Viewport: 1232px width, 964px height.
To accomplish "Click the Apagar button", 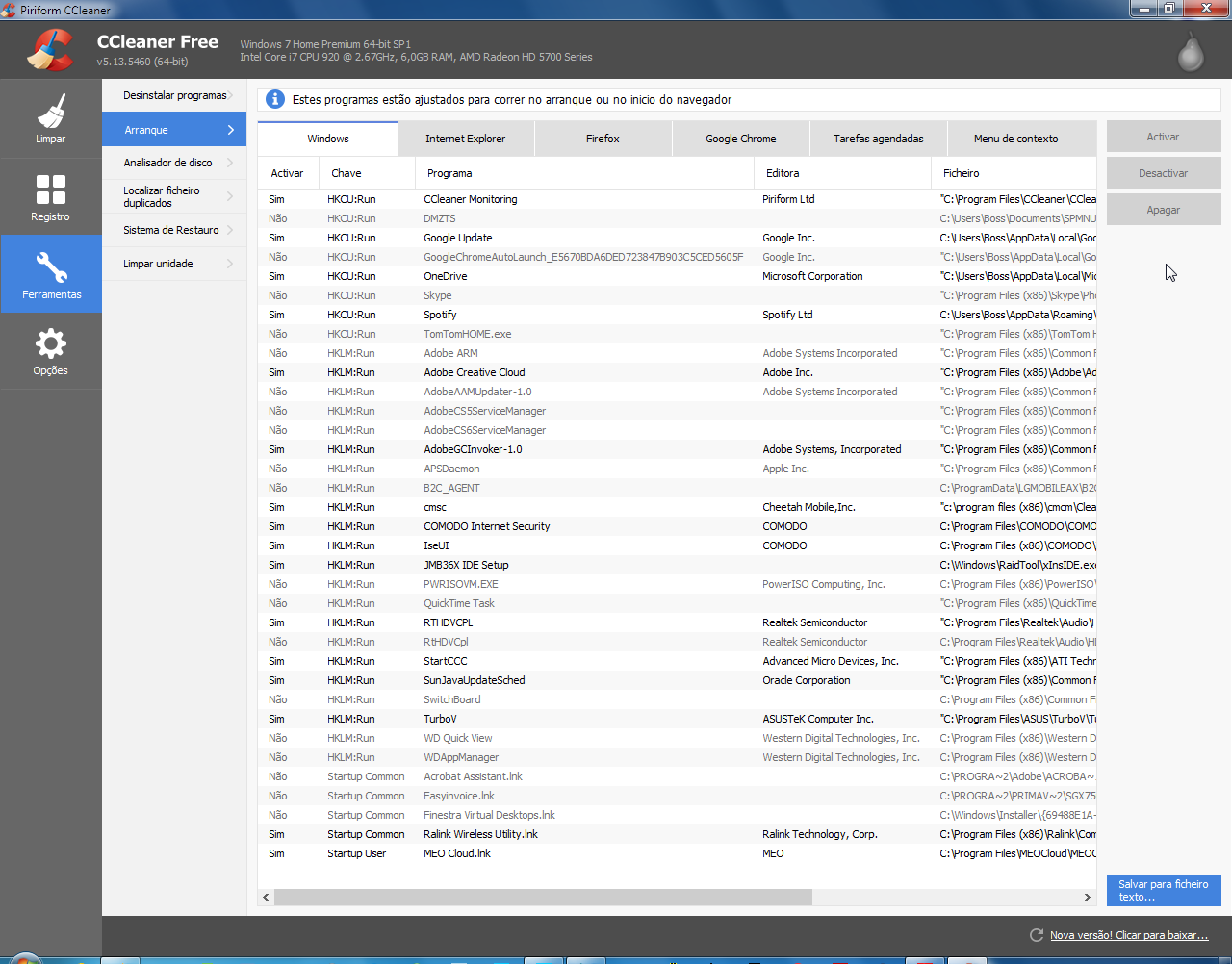I will click(1164, 210).
